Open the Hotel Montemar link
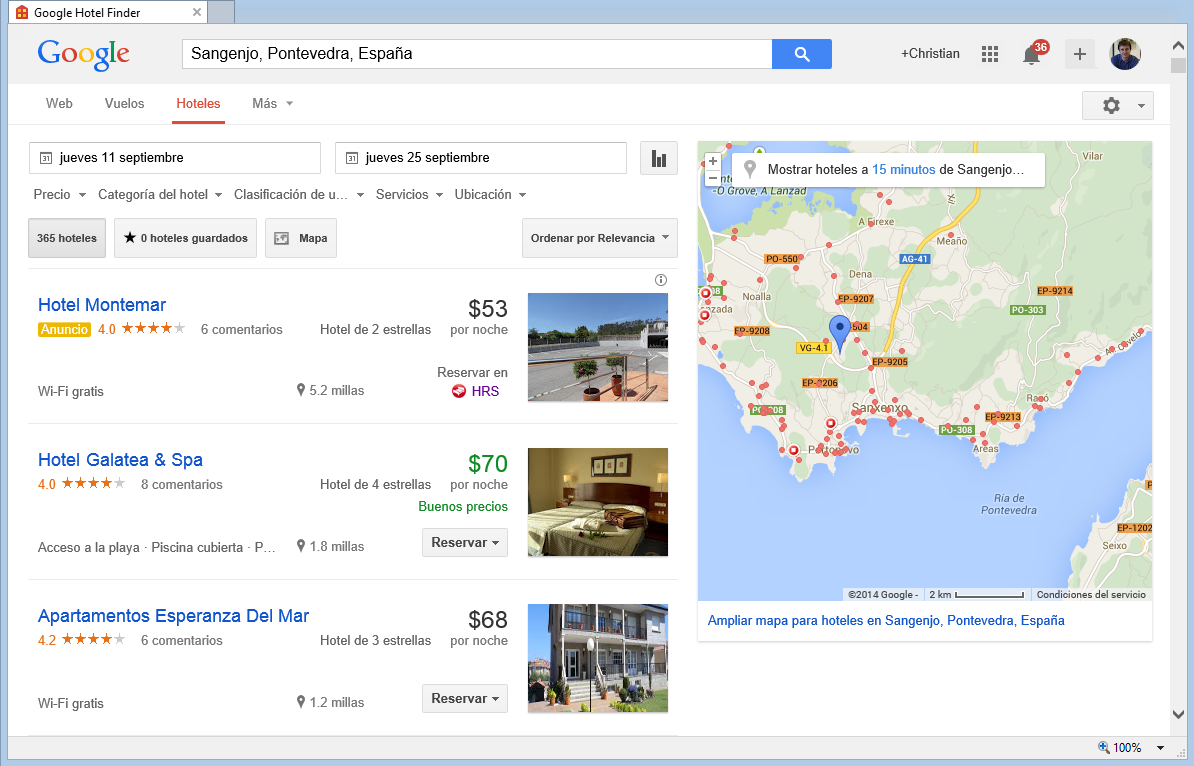Viewport: 1194px width, 766px height. click(x=102, y=305)
